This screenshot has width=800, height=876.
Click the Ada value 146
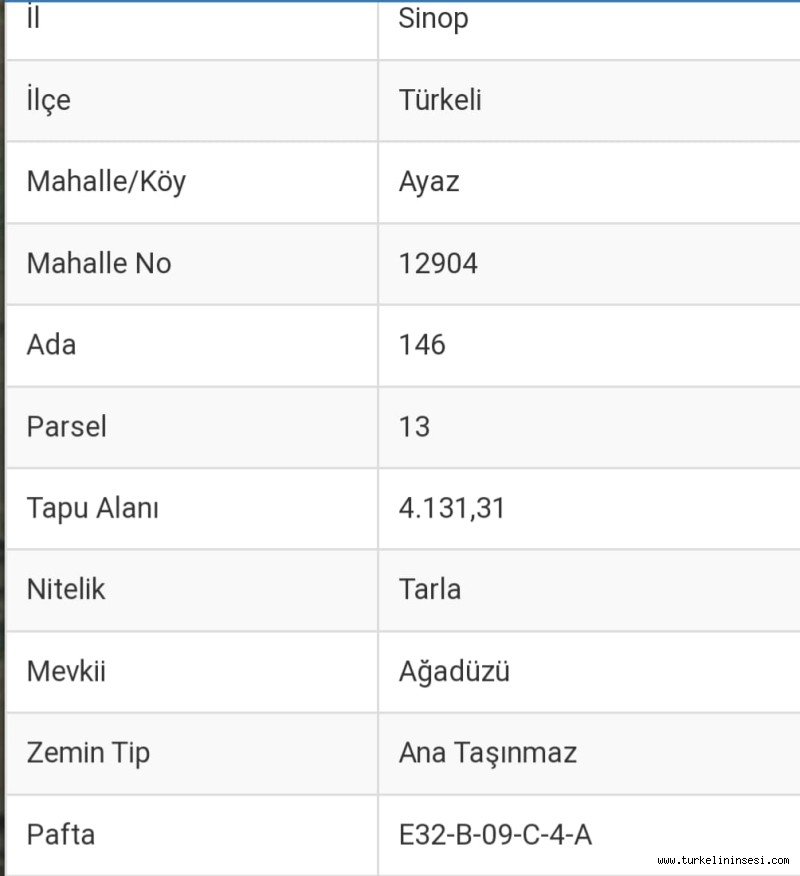(422, 345)
